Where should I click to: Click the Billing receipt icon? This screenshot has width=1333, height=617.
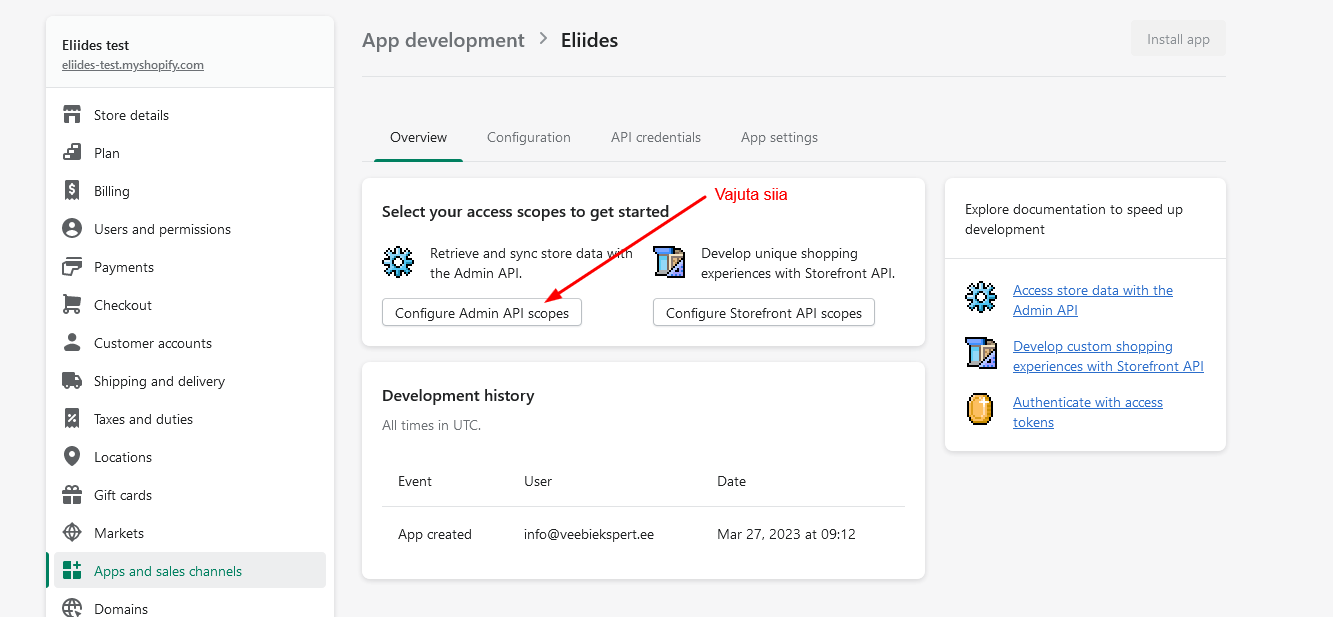[72, 191]
